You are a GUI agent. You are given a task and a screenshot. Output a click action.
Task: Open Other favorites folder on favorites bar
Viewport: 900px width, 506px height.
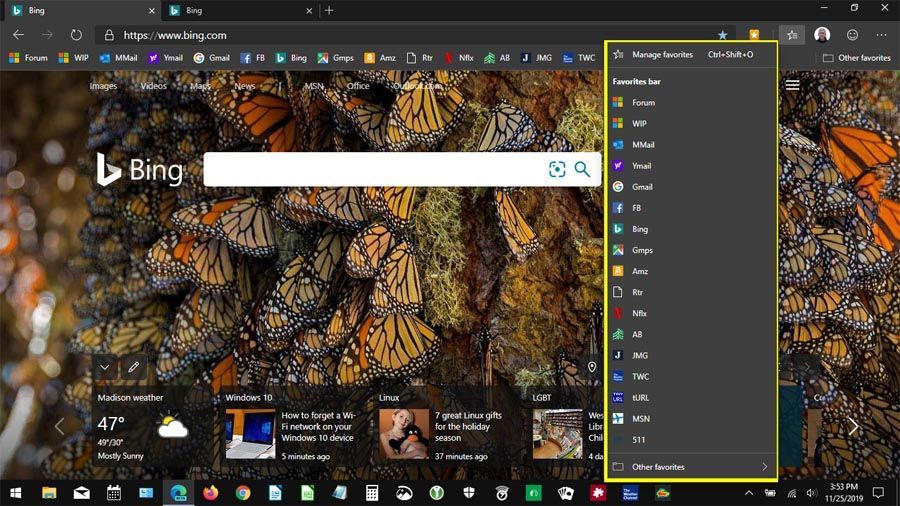(856, 58)
